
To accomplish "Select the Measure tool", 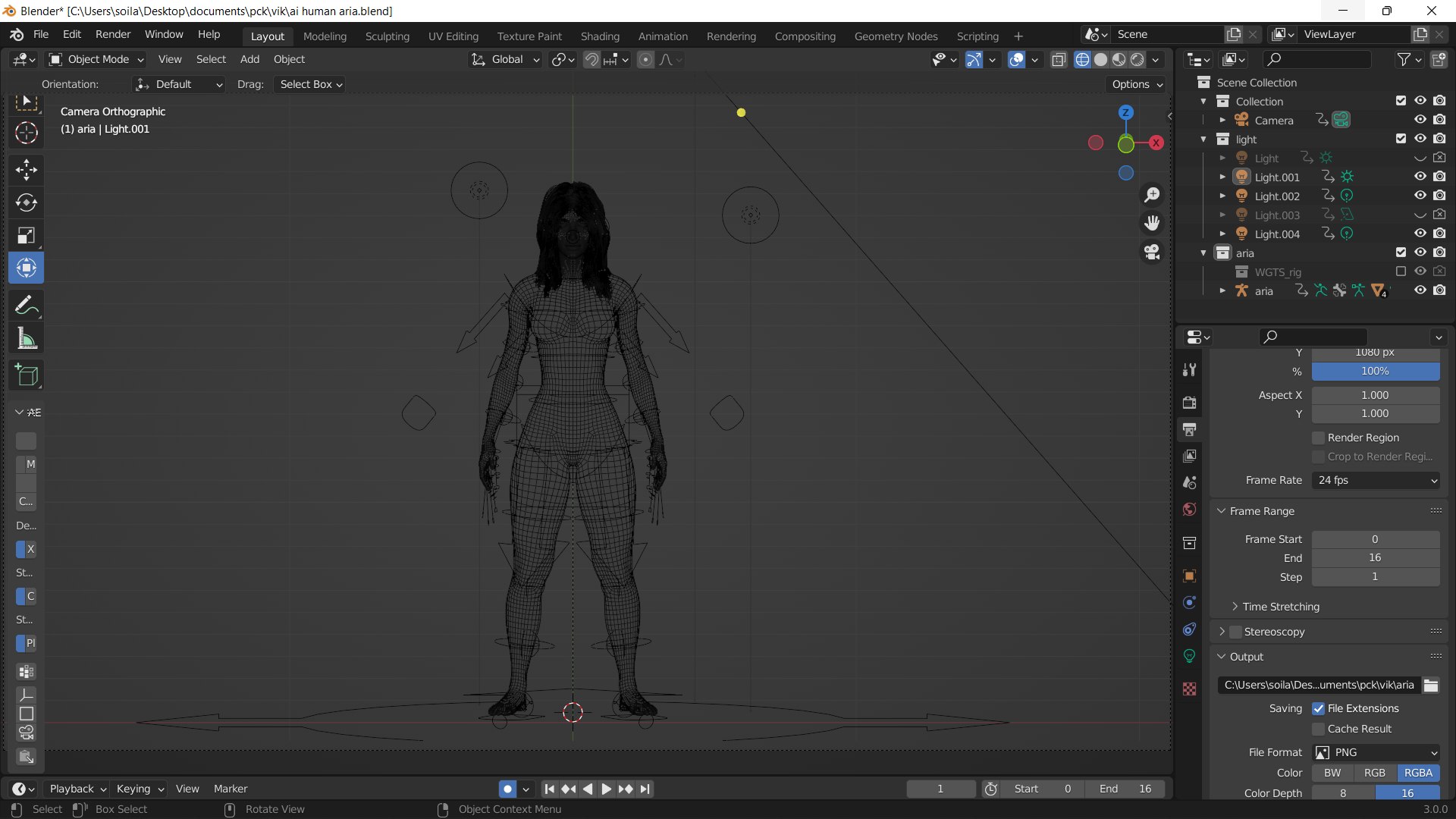I will pyautogui.click(x=27, y=338).
